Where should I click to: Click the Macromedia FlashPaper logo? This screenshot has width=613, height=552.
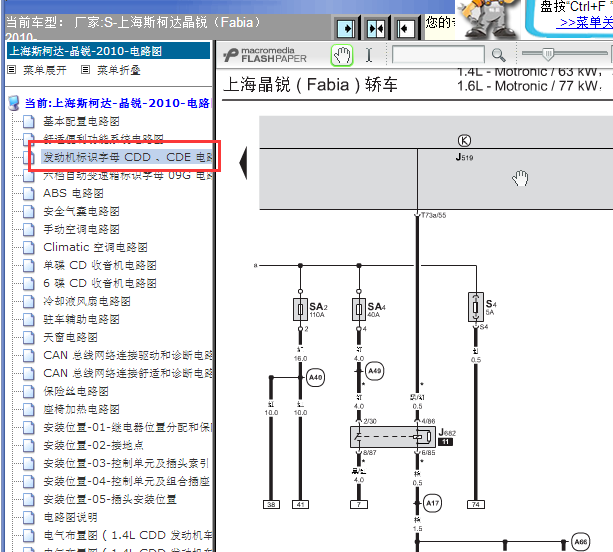265,55
